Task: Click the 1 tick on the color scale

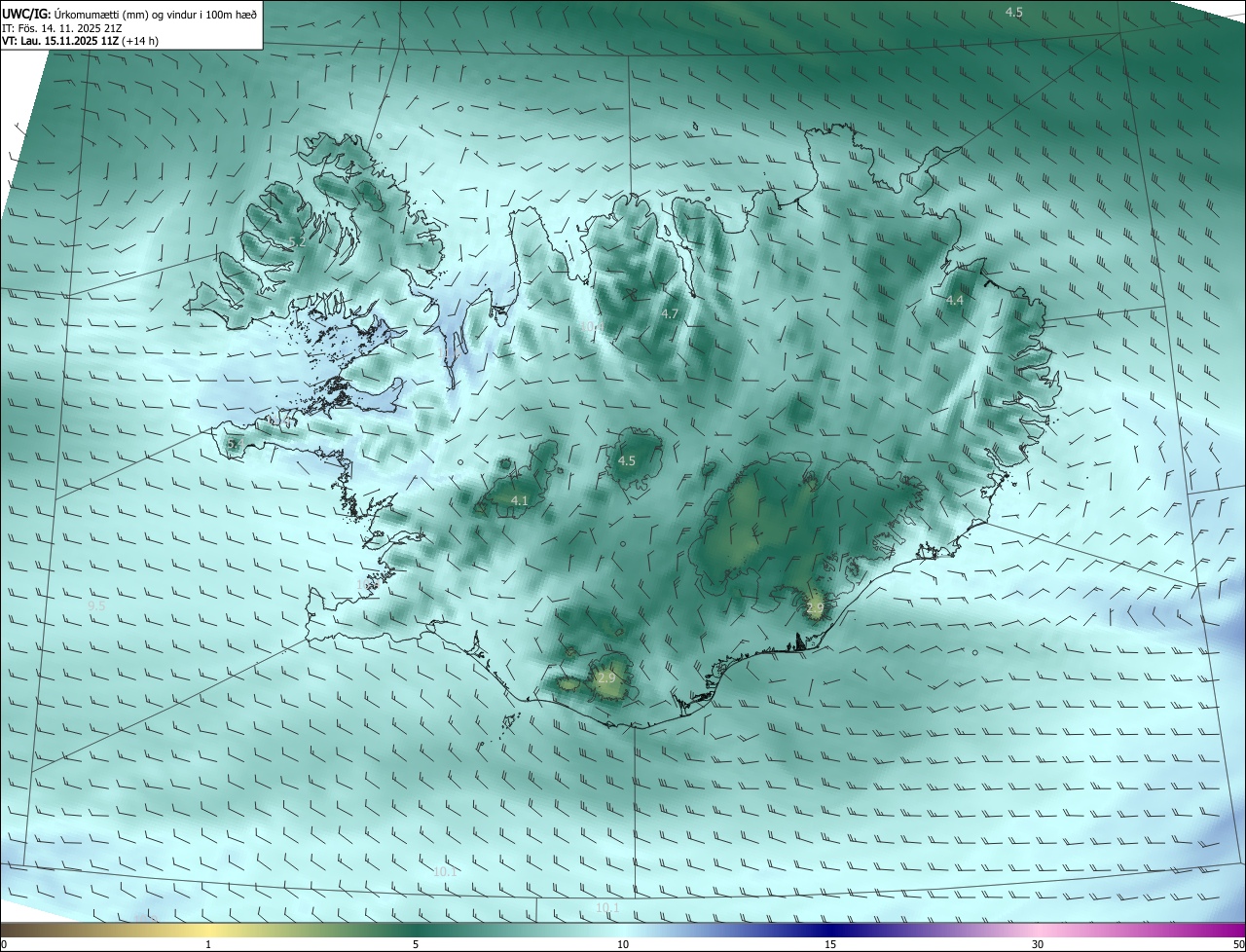Action: click(208, 945)
